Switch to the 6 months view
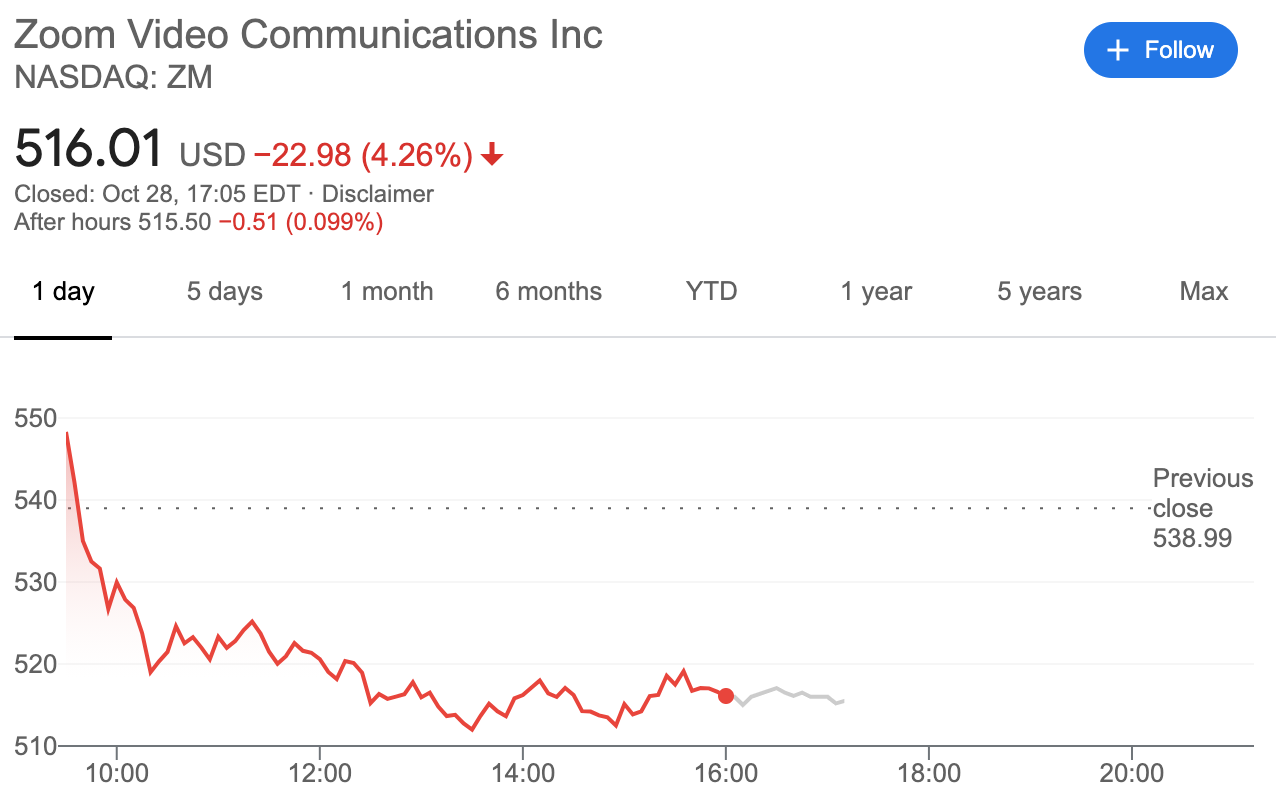The width and height of the screenshot is (1276, 800). [x=549, y=291]
